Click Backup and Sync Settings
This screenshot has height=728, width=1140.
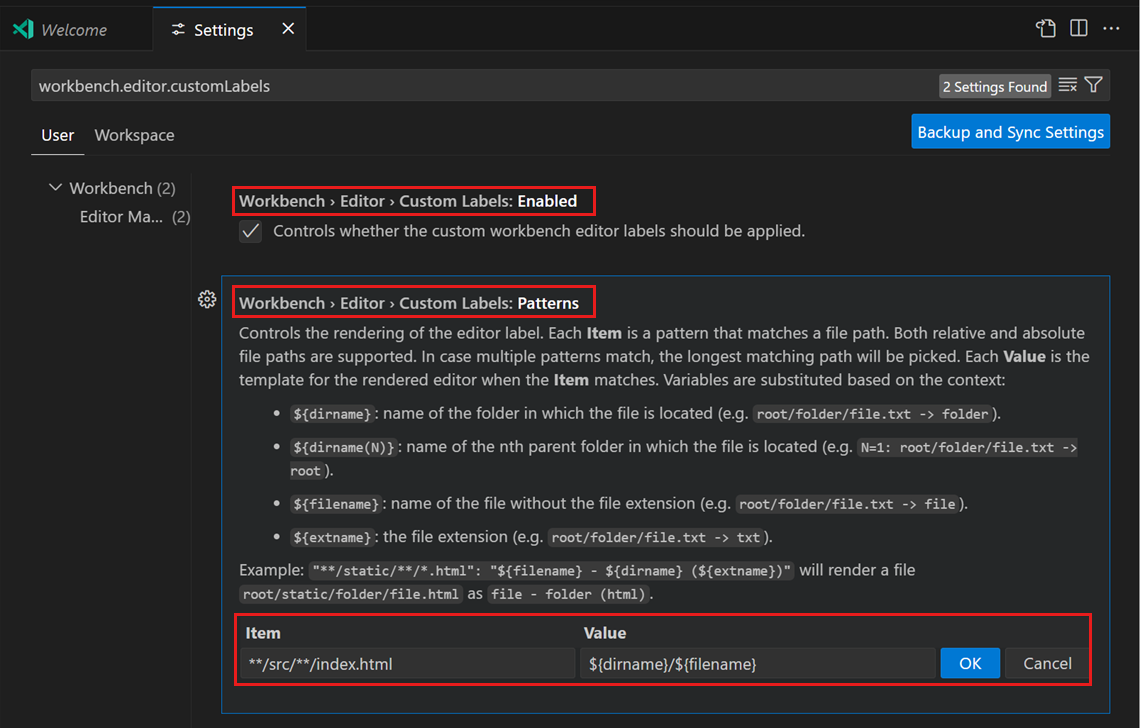(1010, 131)
